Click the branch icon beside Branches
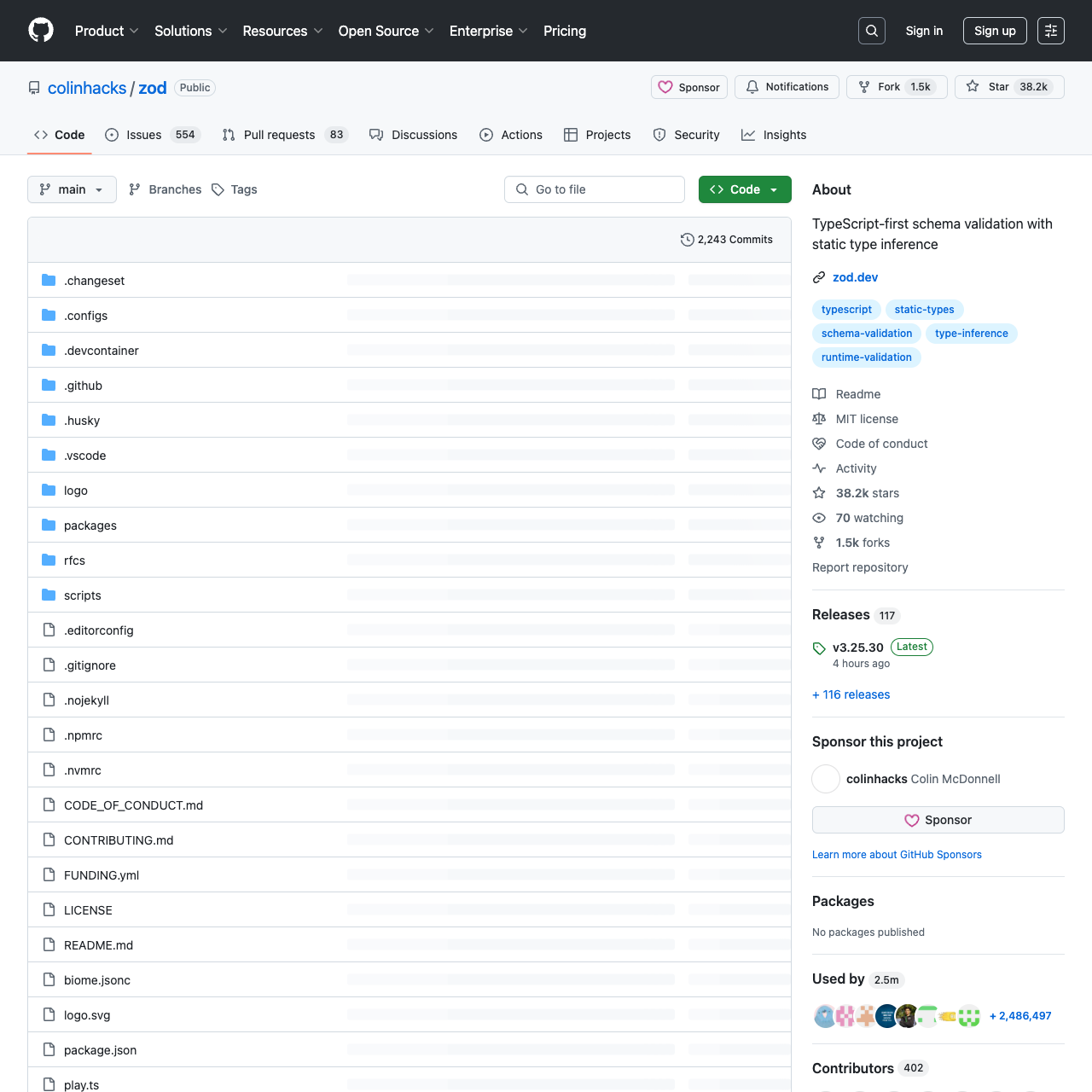The width and height of the screenshot is (1092, 1092). click(135, 189)
